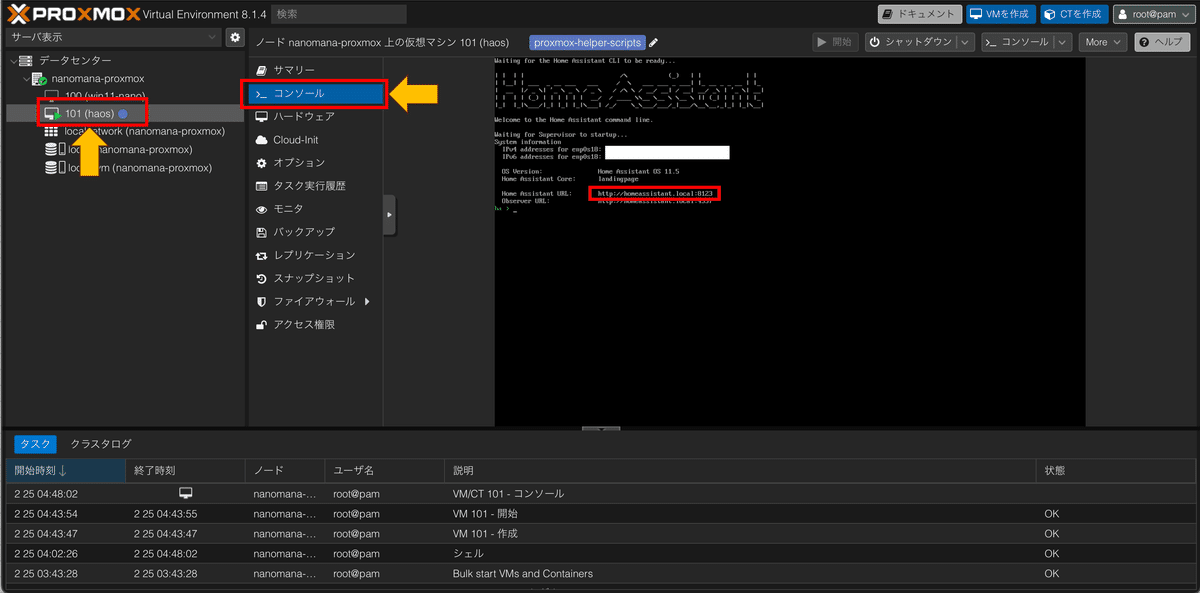Open the ハードウェア menu item
Image resolution: width=1200 pixels, height=593 pixels.
[316, 116]
